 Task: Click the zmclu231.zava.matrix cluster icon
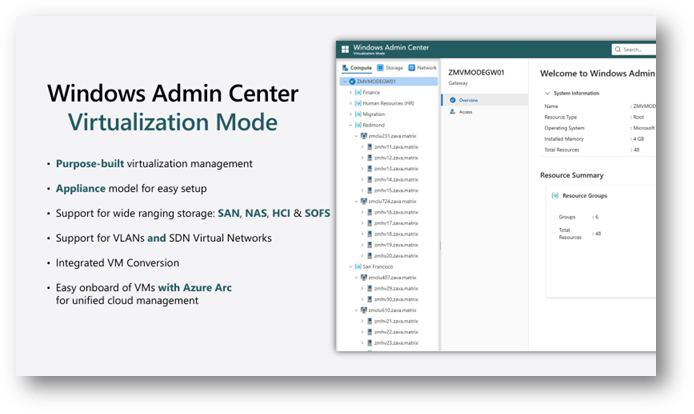(363, 135)
